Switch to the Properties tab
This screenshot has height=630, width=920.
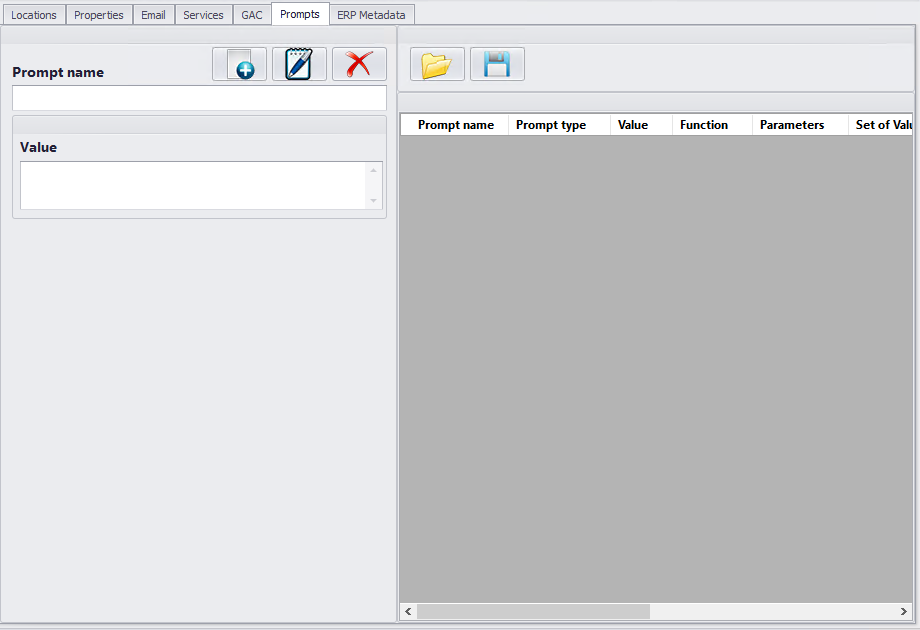coord(99,15)
